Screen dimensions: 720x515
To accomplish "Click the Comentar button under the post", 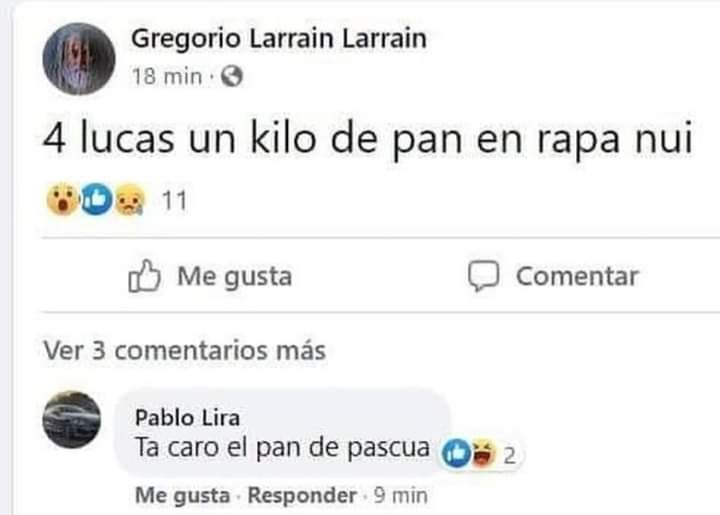I will coord(553,276).
